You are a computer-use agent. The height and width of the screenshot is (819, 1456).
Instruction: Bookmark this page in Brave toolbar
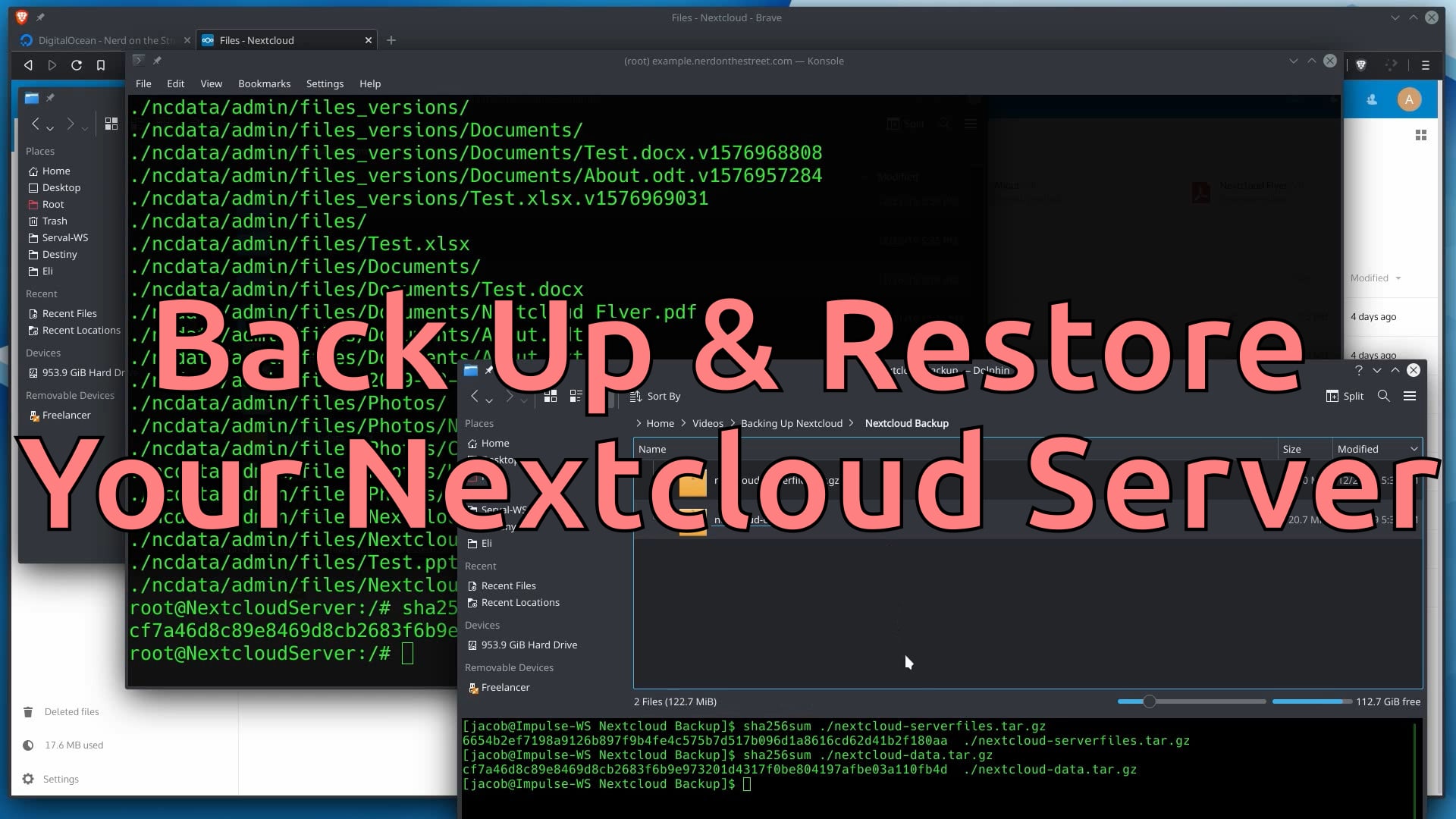(101, 65)
